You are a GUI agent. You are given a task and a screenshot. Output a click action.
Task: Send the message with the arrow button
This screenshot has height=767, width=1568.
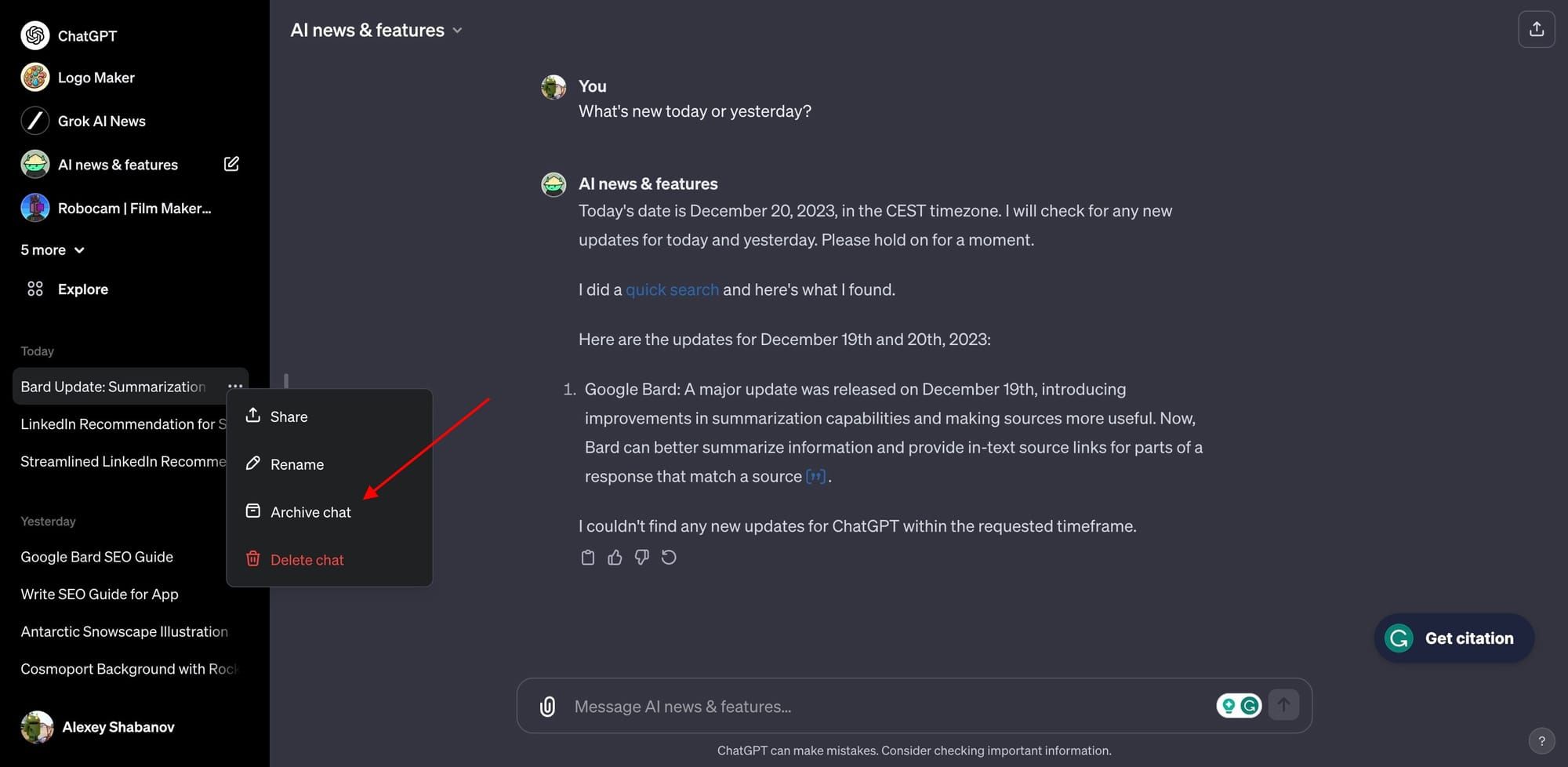(x=1283, y=705)
